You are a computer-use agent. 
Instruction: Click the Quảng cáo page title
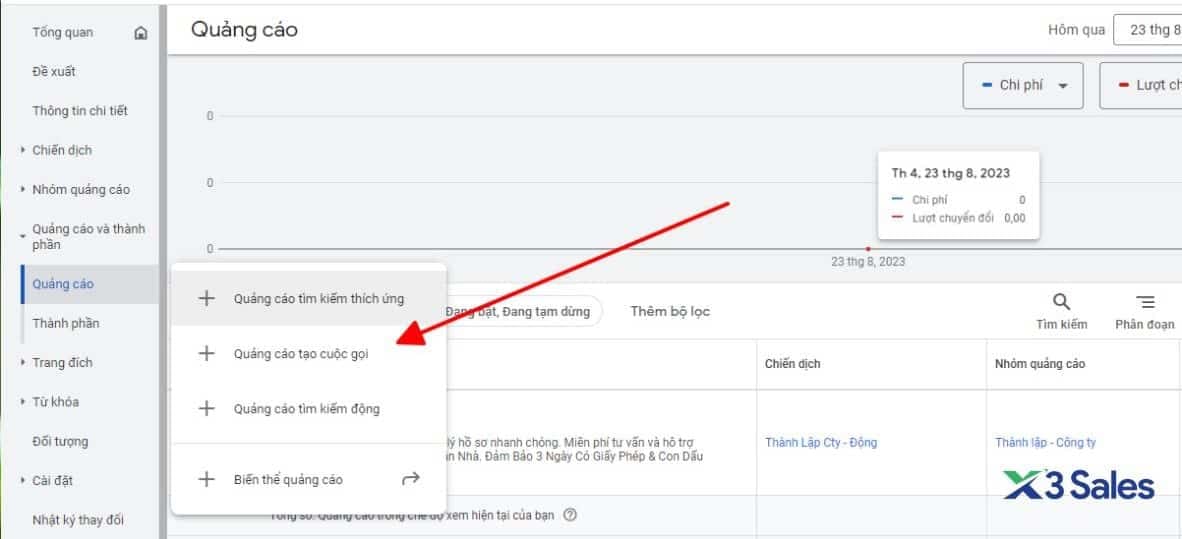coord(244,29)
